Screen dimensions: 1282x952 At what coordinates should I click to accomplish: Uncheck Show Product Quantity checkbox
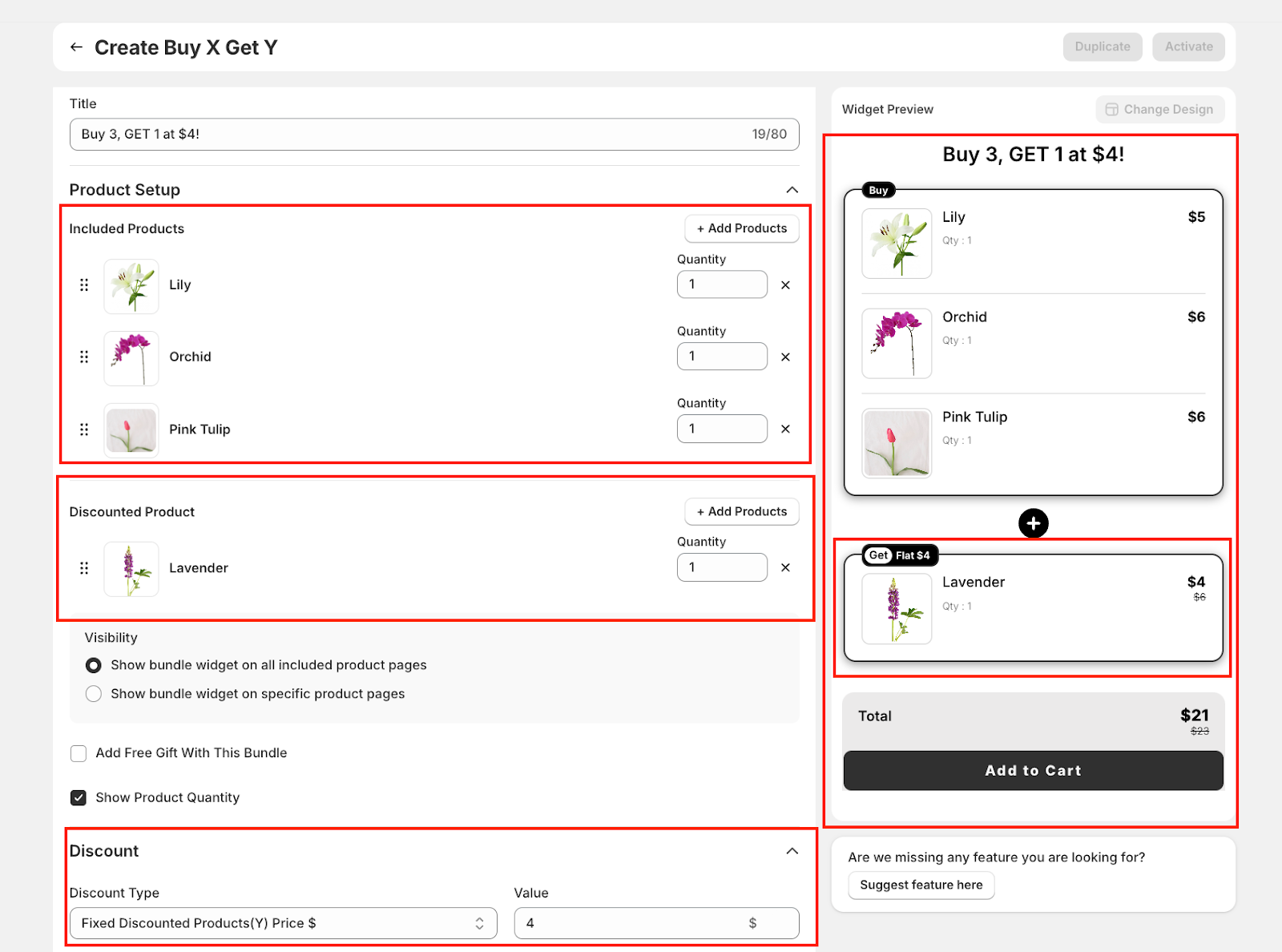(x=79, y=797)
